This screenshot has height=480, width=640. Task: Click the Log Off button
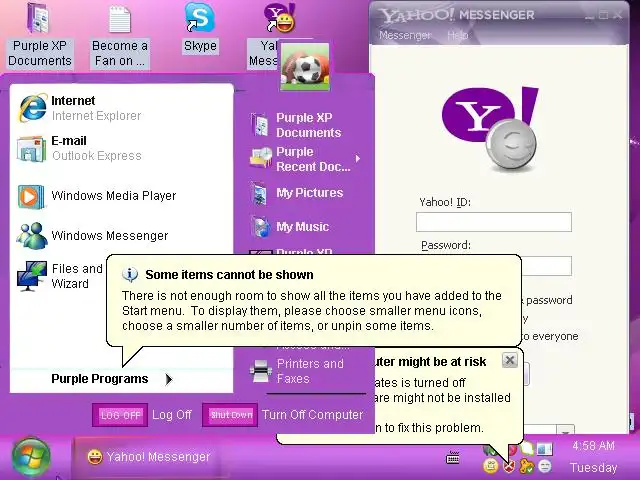tap(120, 415)
